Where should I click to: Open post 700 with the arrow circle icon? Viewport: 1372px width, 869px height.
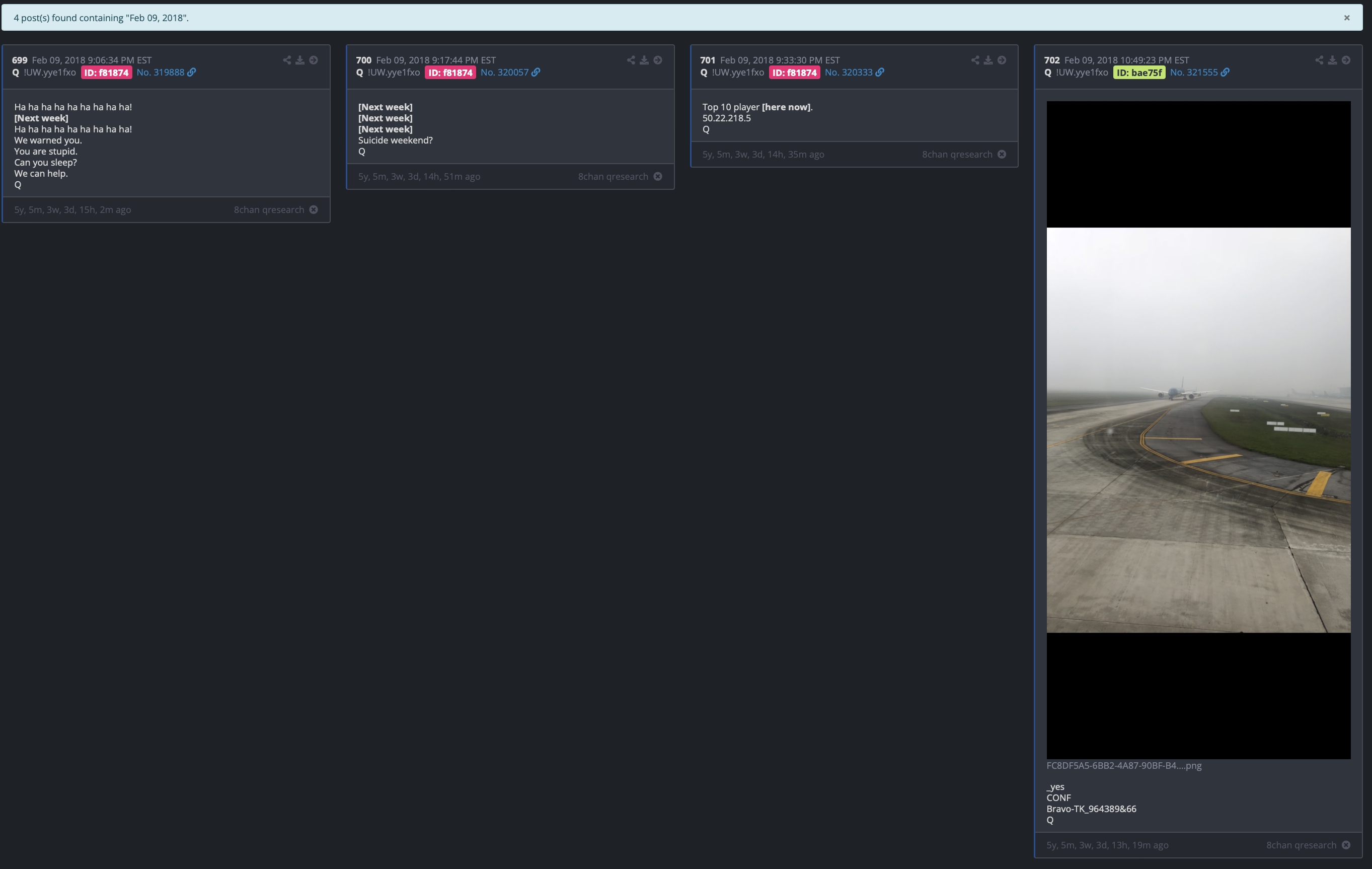pyautogui.click(x=657, y=60)
